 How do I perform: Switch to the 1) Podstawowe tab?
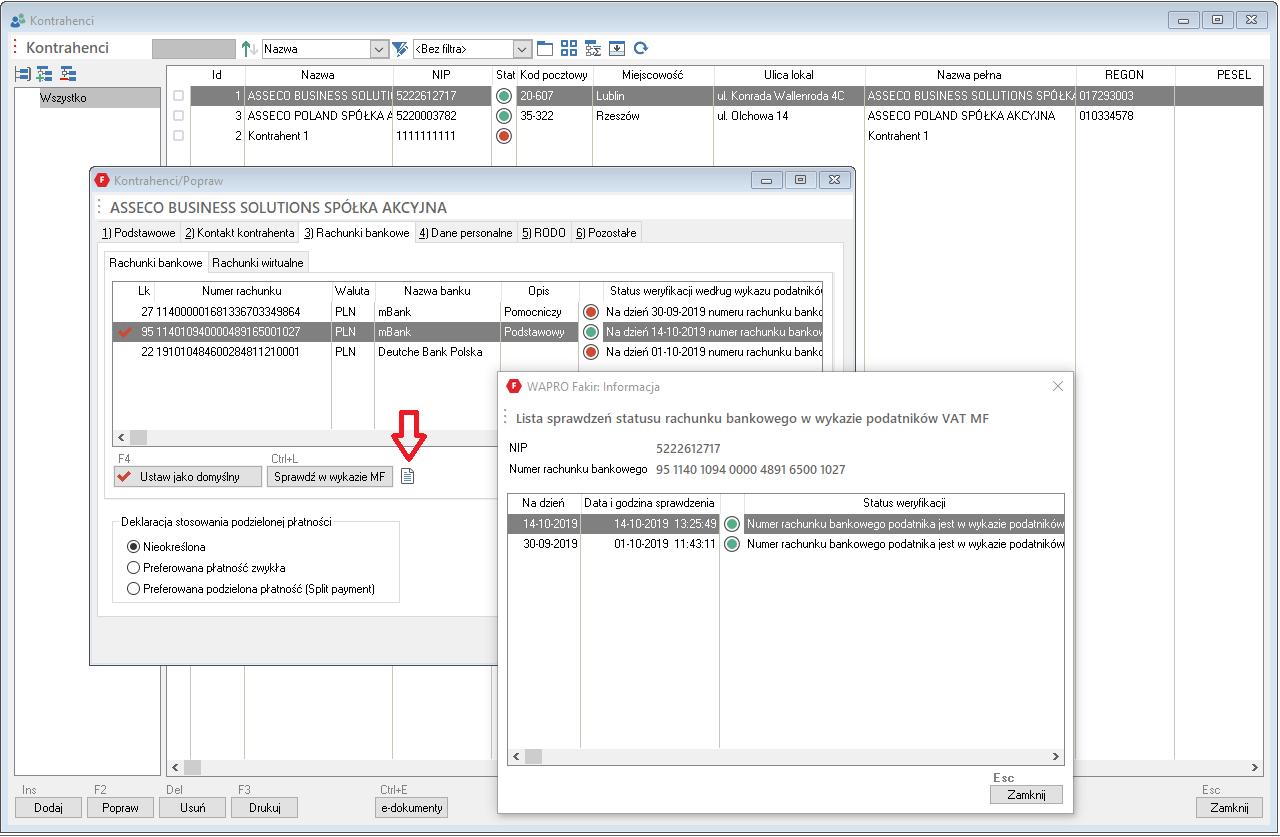(139, 233)
